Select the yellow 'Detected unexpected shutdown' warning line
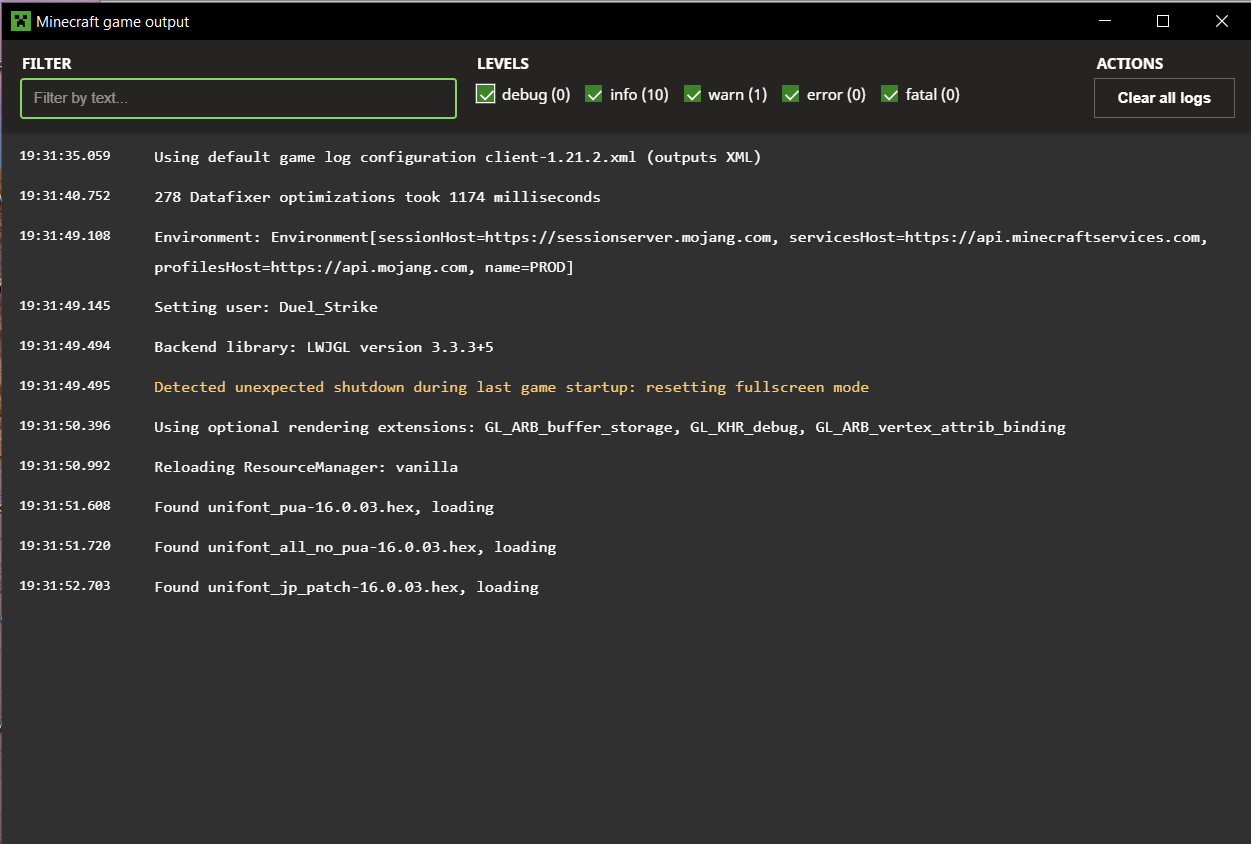The image size is (1251, 844). [x=511, y=387]
